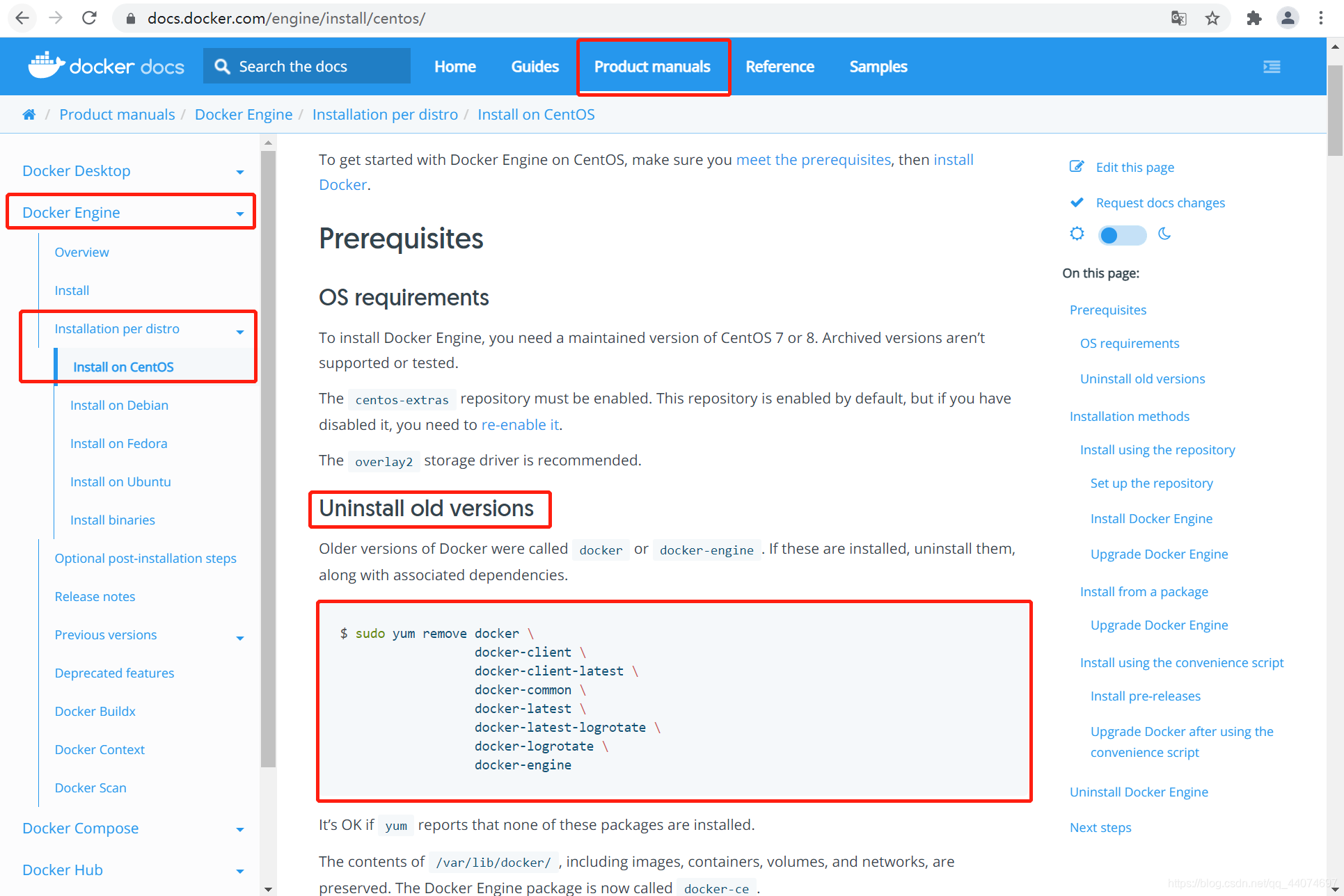Click the moon dark-mode icon

click(x=1164, y=234)
